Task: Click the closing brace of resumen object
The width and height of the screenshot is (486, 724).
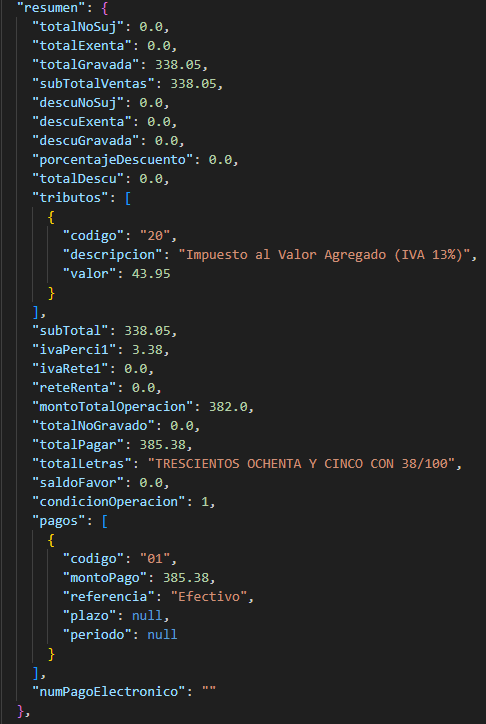Action: [20, 711]
